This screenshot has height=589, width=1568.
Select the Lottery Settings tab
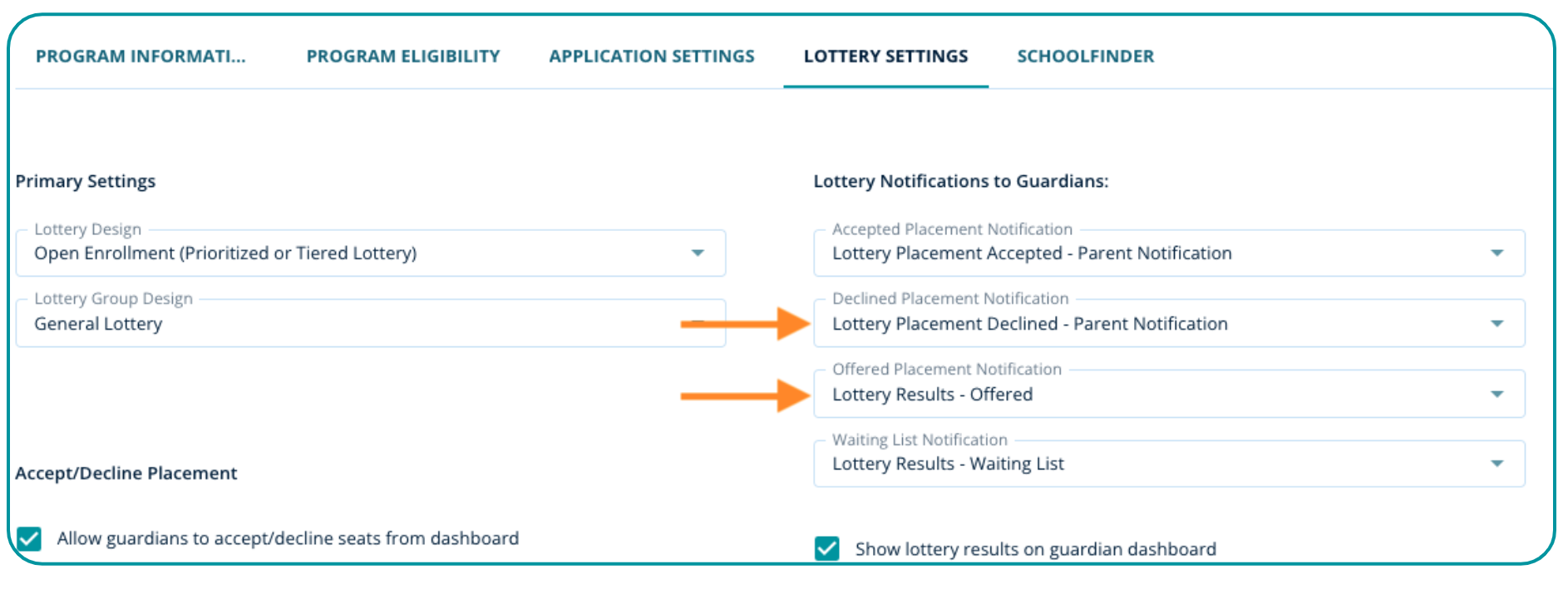[x=885, y=56]
